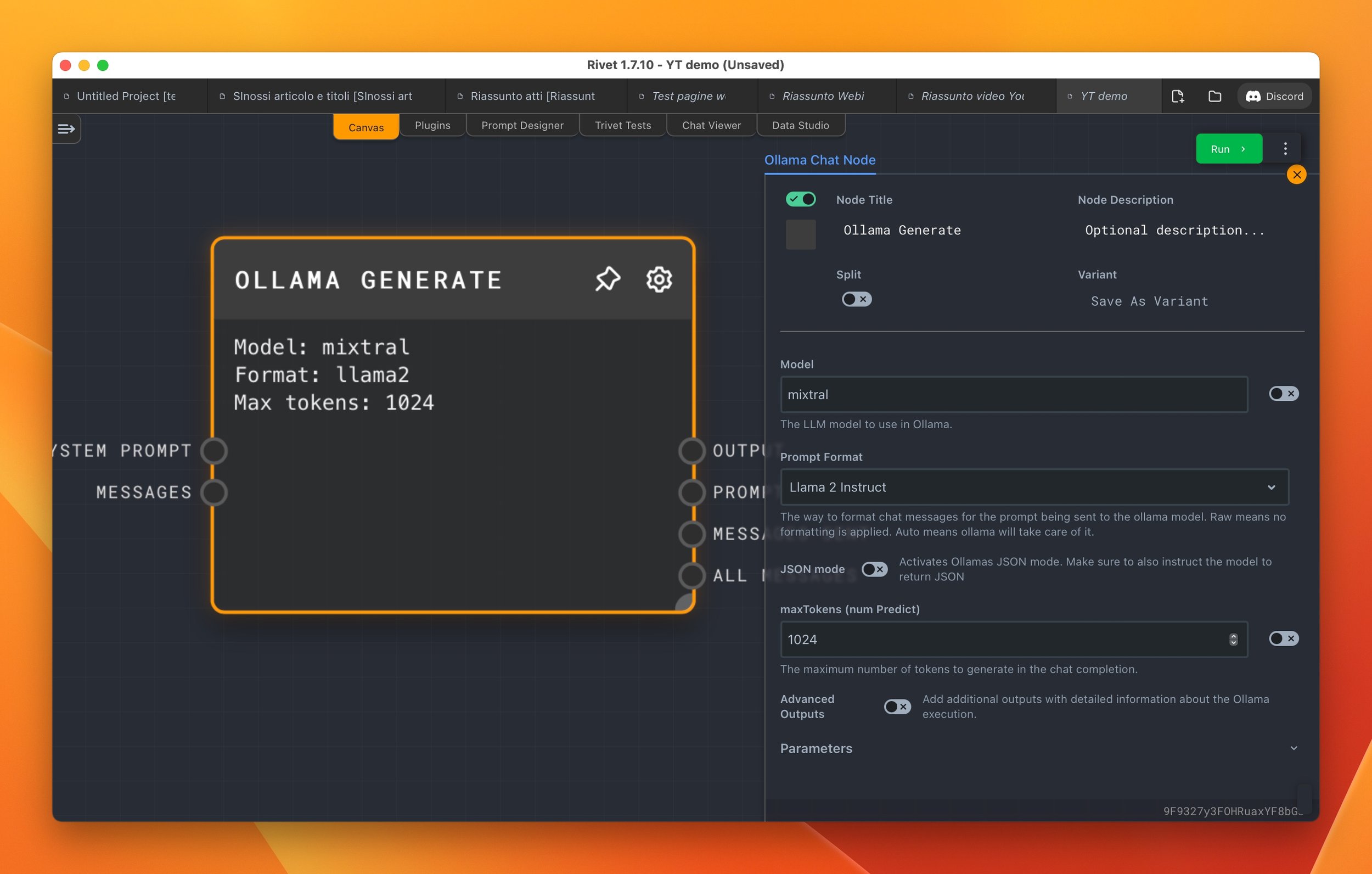The height and width of the screenshot is (874, 1372).
Task: Click the 'Format: llama2' line in node
Action: pos(322,375)
